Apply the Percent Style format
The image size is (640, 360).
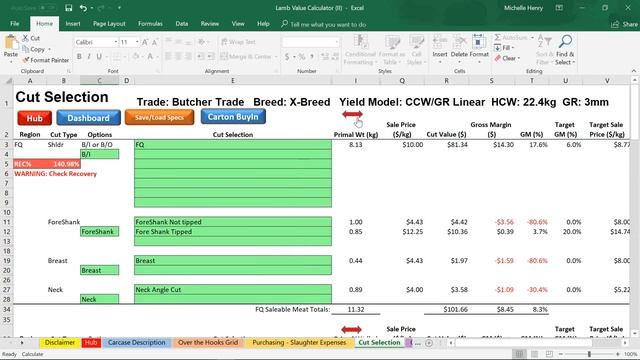coord(302,56)
